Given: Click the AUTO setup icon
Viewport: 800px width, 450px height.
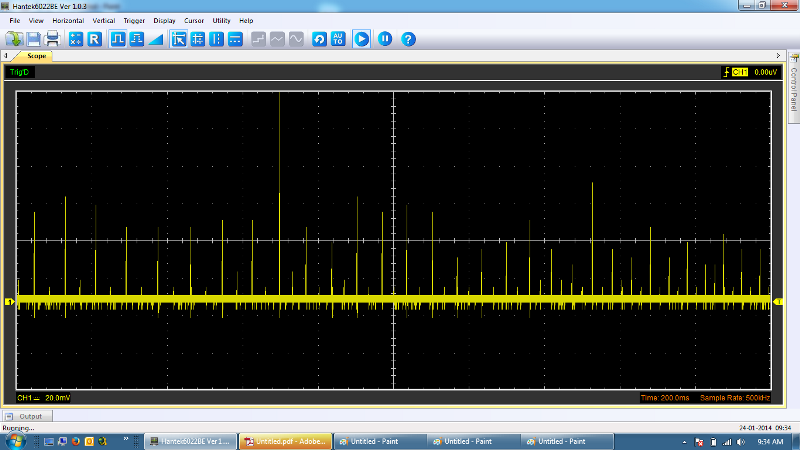Looking at the screenshot, I should [339, 39].
